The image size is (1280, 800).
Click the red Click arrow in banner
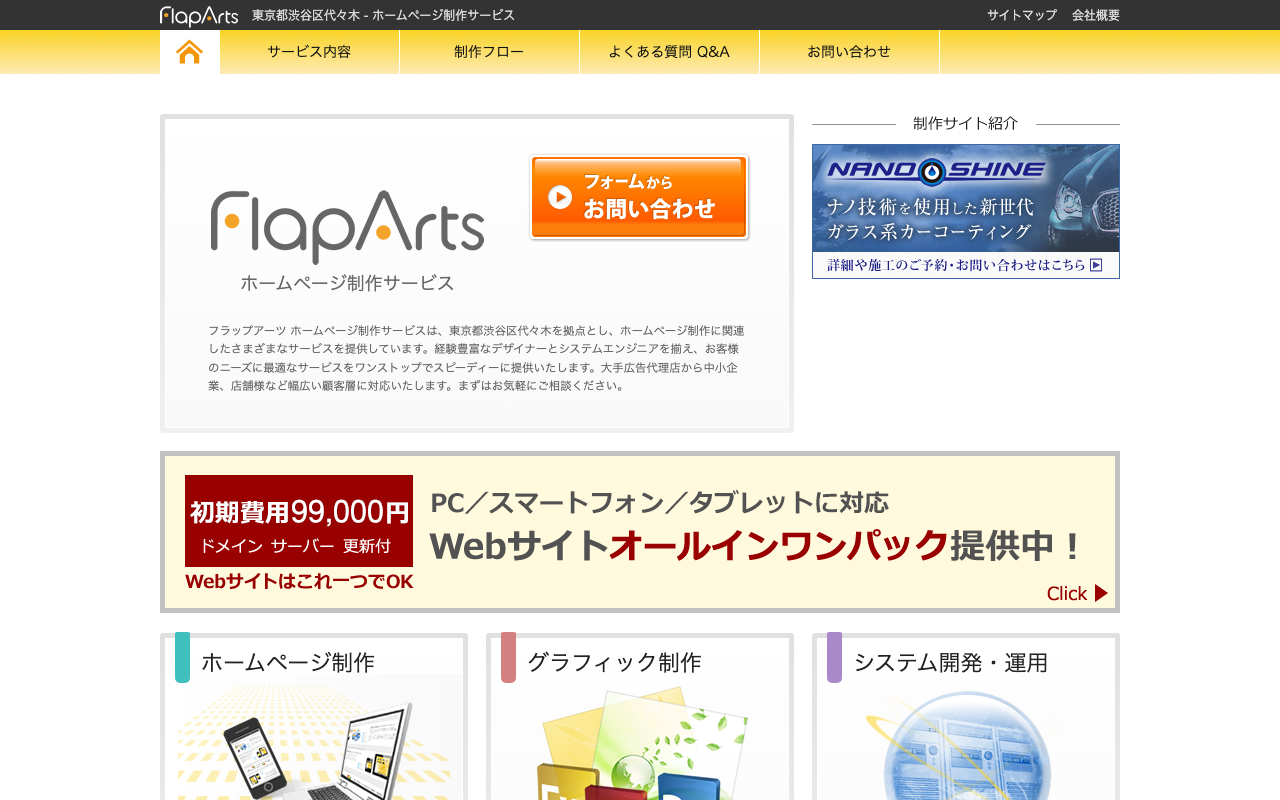pos(1101,593)
